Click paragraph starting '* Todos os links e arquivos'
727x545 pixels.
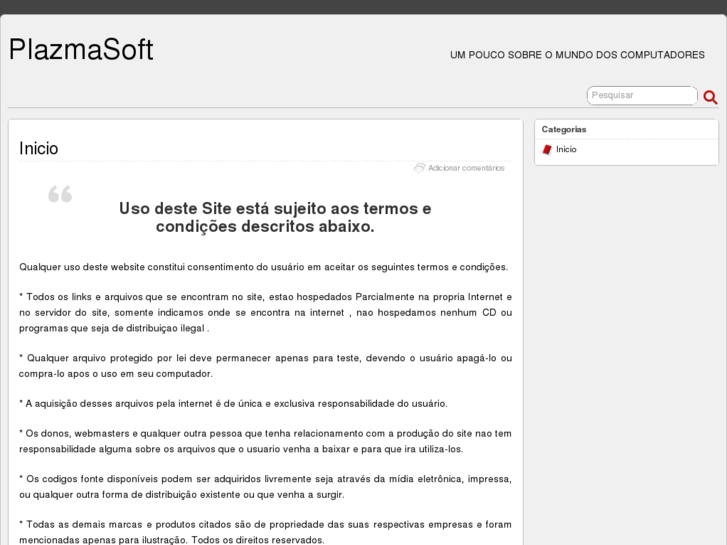click(x=265, y=313)
